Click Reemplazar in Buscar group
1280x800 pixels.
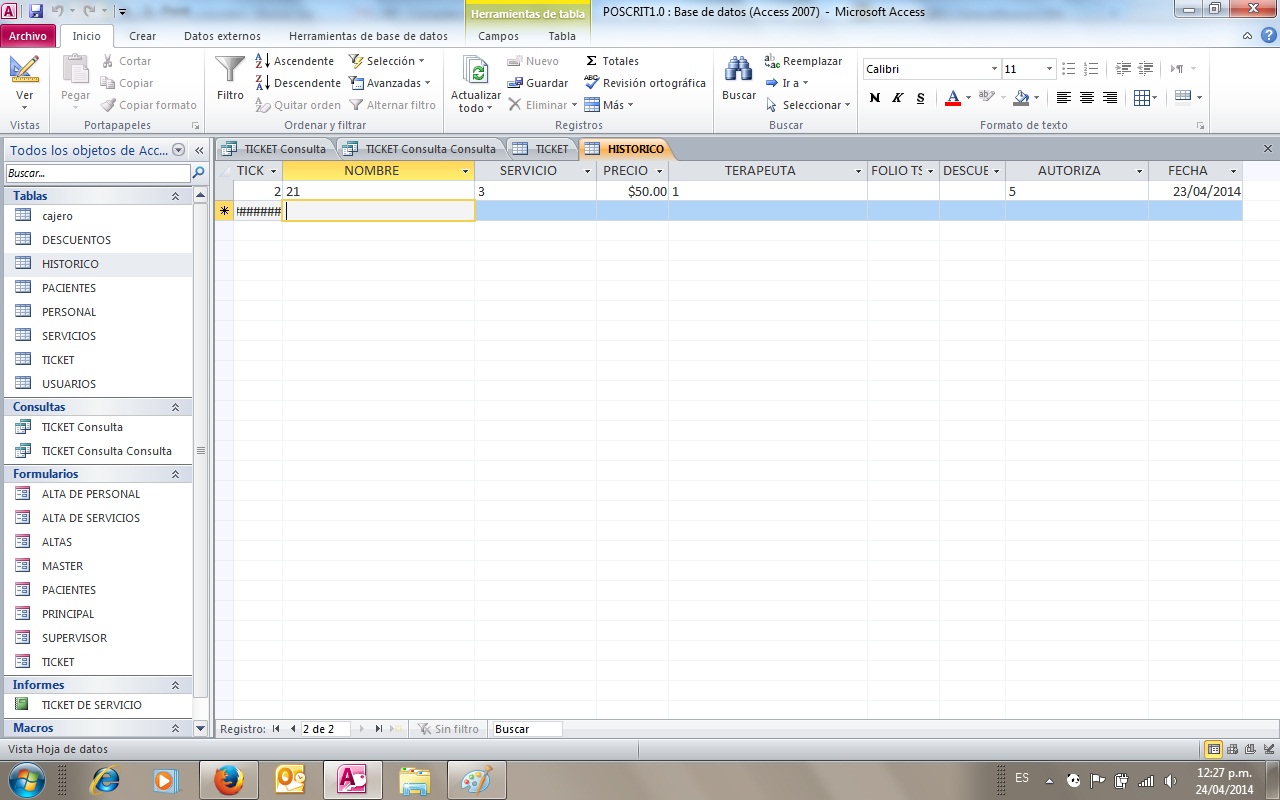point(804,61)
